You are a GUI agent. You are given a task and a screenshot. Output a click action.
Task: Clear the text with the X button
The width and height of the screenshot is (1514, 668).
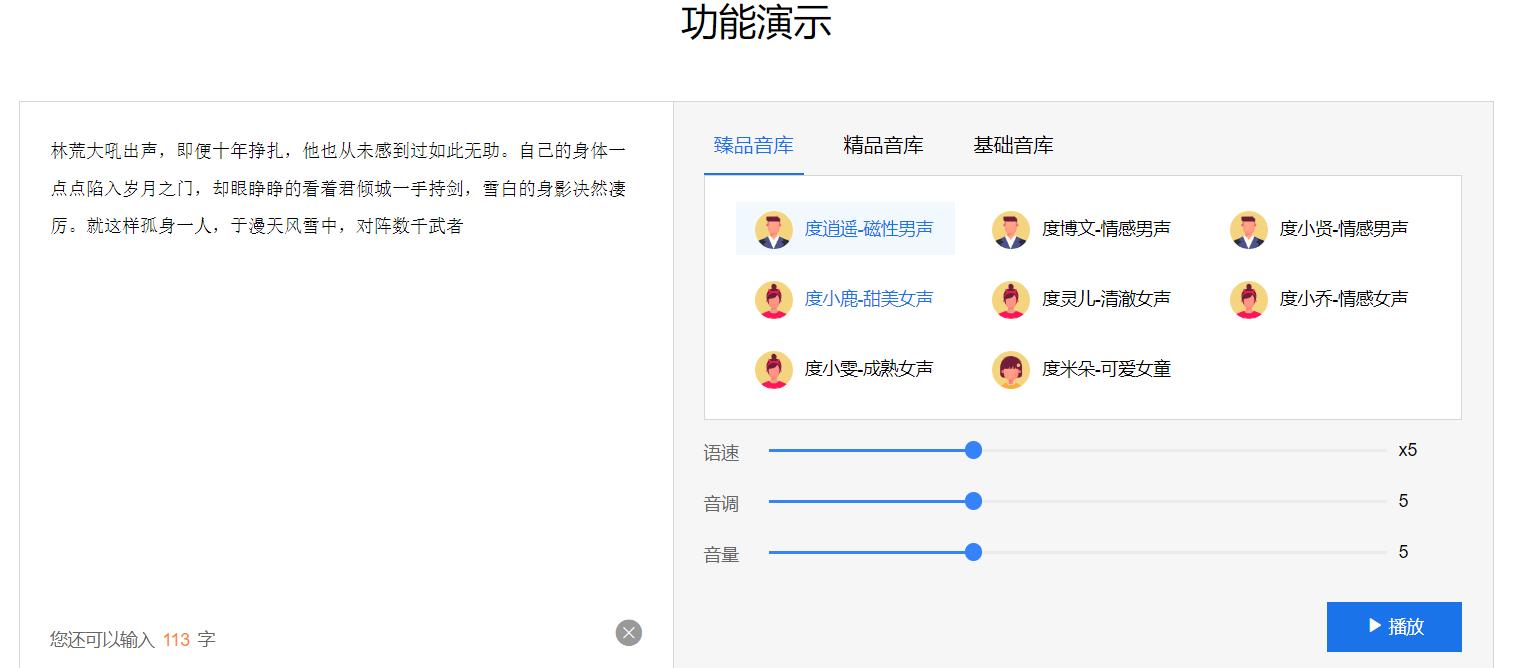pos(628,631)
